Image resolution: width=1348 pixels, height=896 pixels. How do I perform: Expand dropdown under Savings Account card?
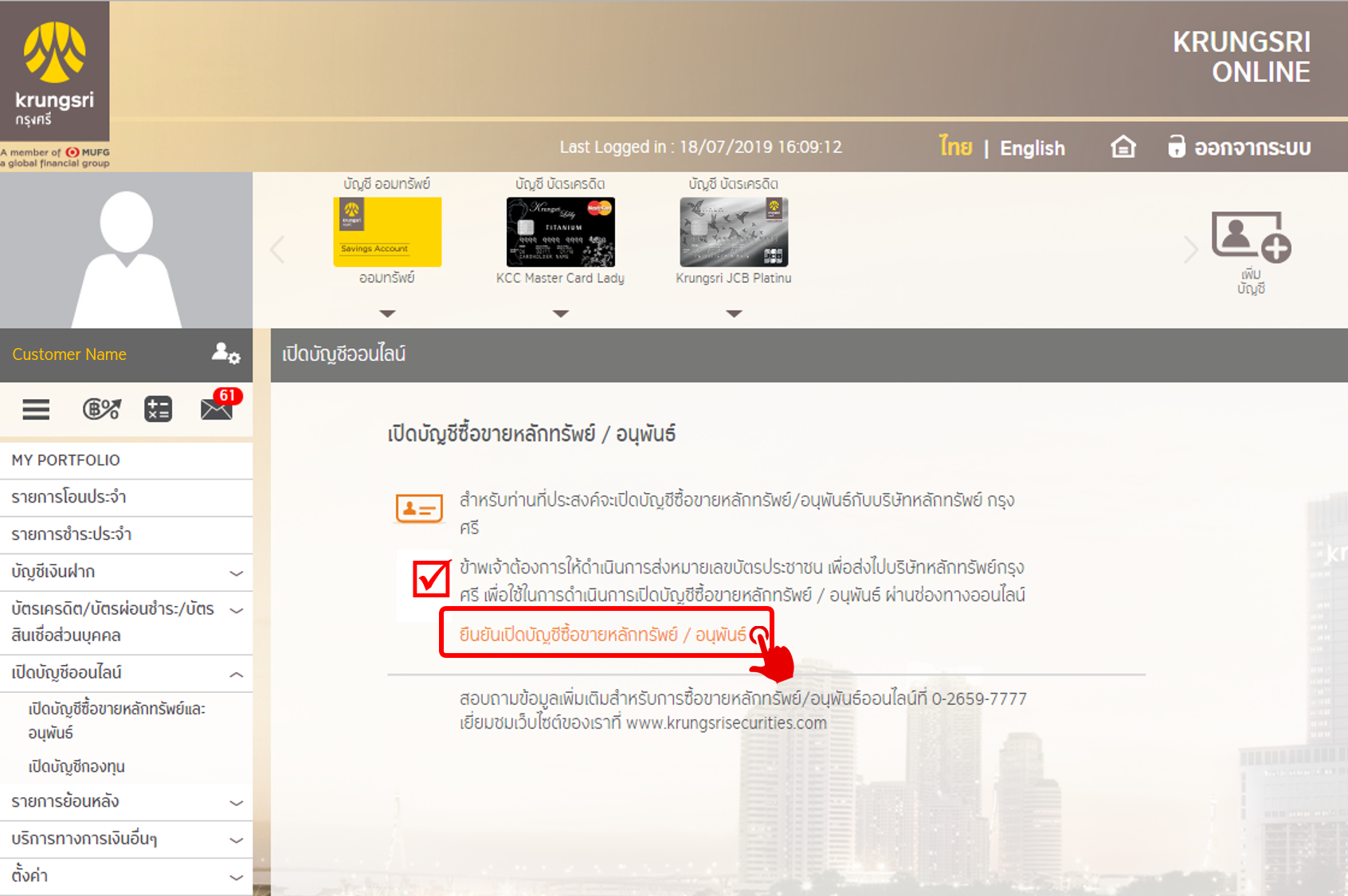click(x=387, y=314)
